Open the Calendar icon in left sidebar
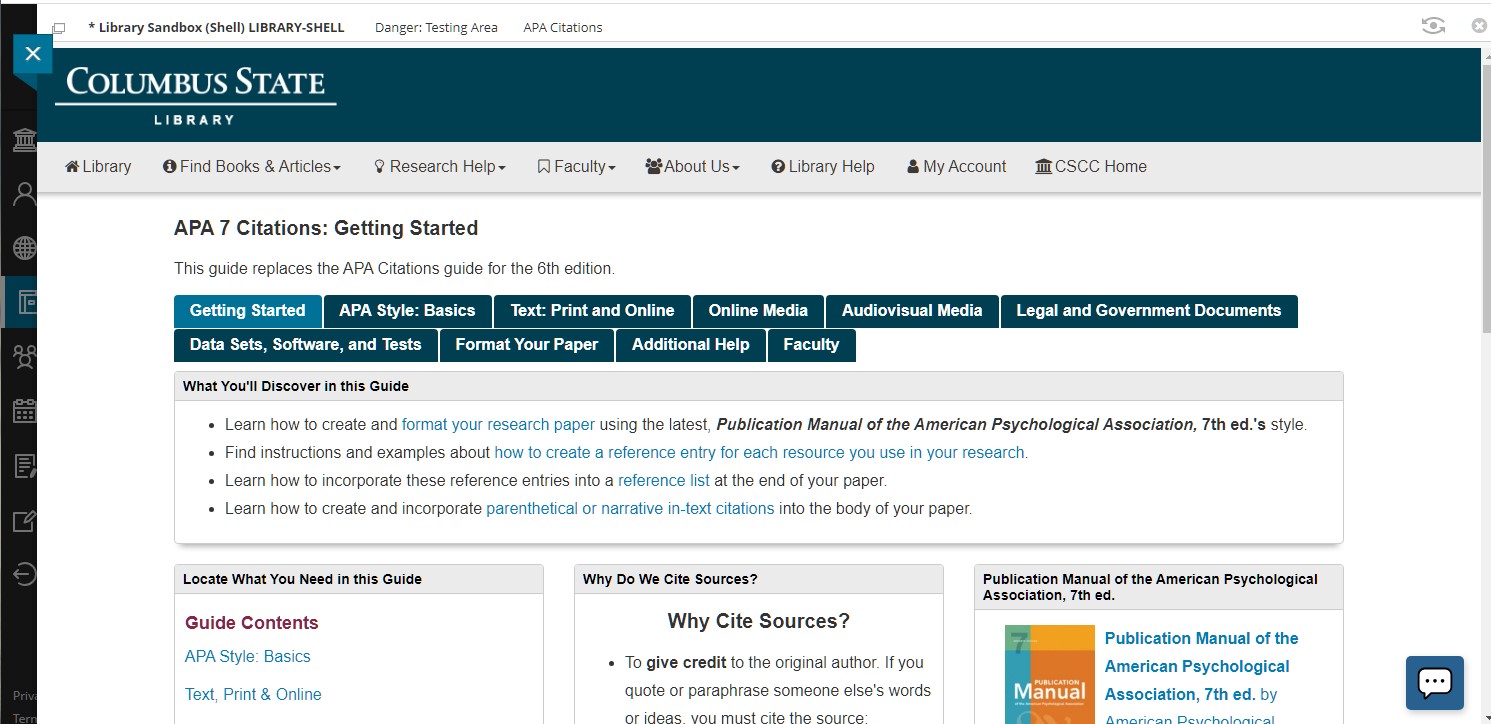Image resolution: width=1491 pixels, height=724 pixels. pos(24,410)
